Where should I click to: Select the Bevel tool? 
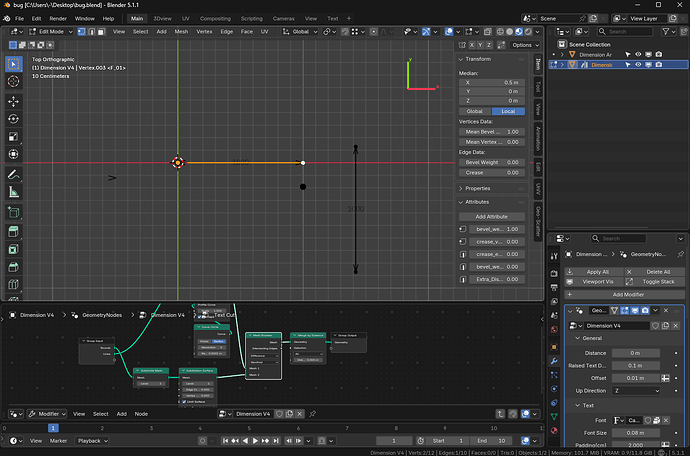(x=14, y=267)
